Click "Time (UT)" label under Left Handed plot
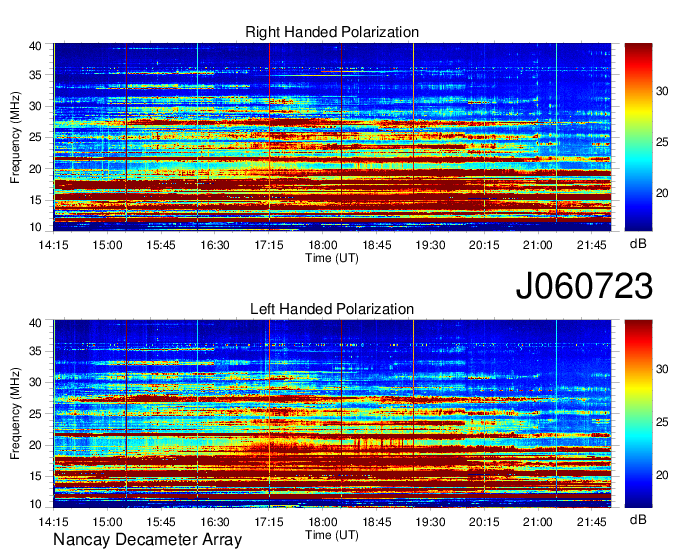 point(332,535)
